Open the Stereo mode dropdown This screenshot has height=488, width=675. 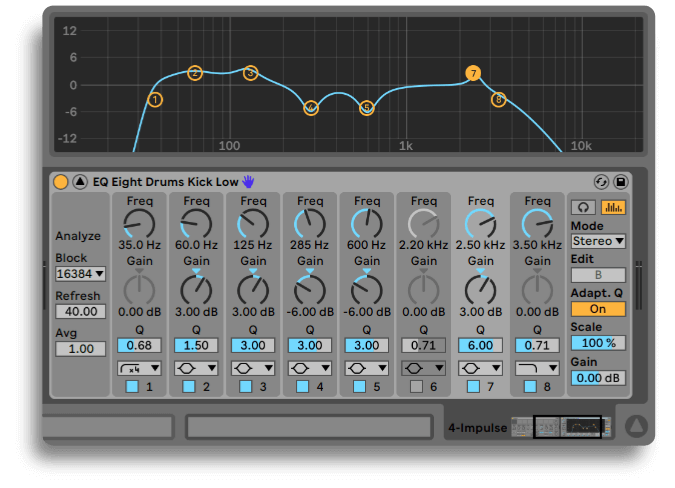click(598, 241)
